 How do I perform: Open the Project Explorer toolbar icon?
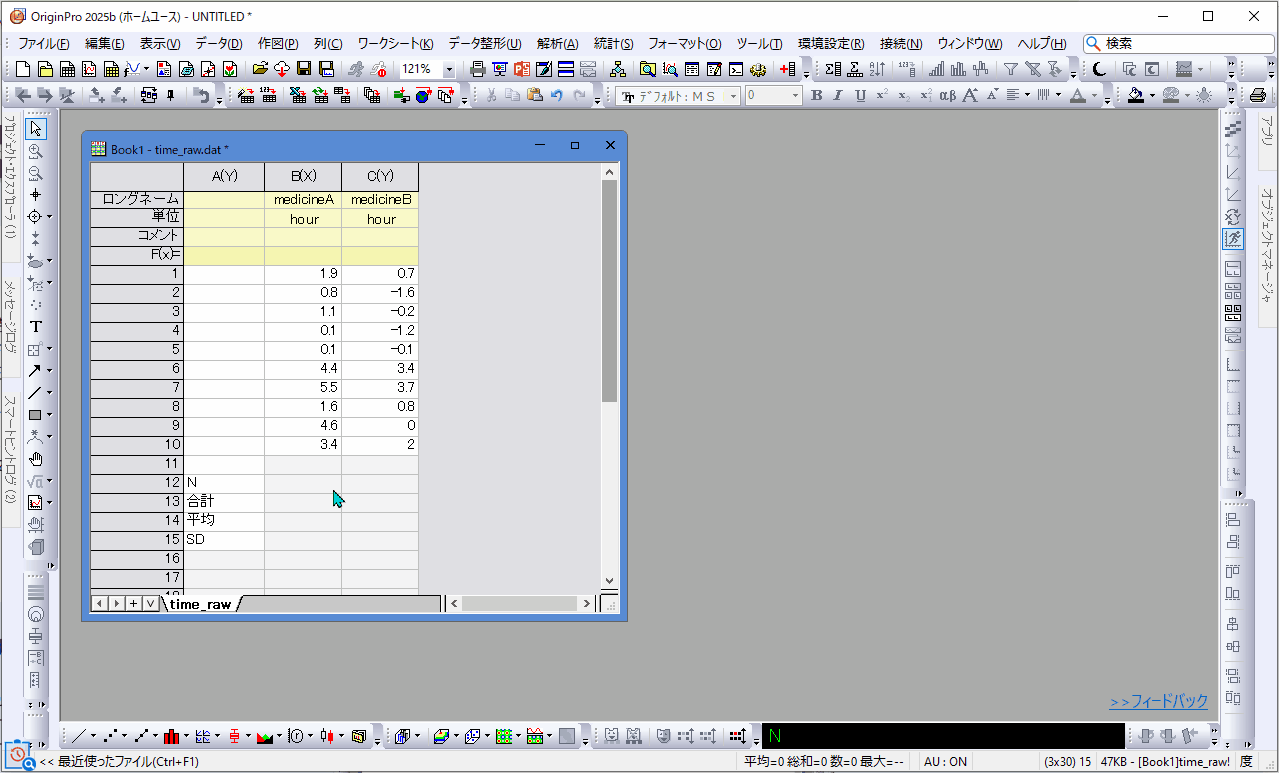[648, 69]
